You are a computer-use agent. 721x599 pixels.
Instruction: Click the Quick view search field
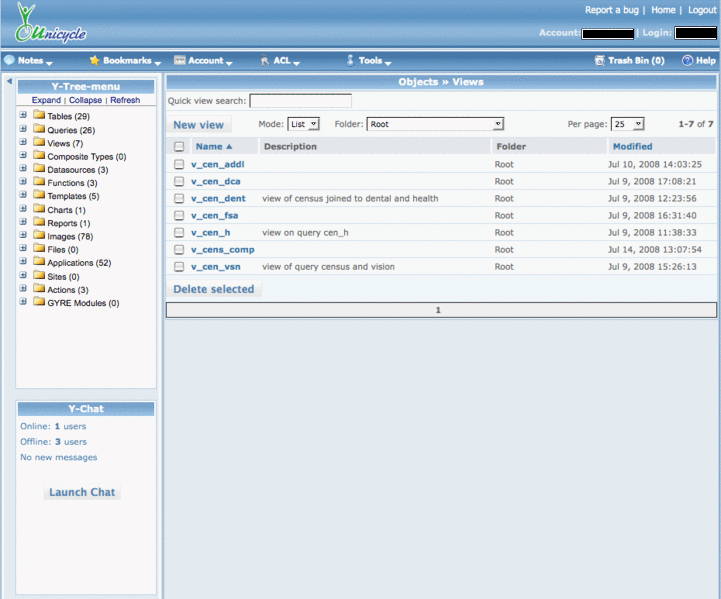coord(300,101)
